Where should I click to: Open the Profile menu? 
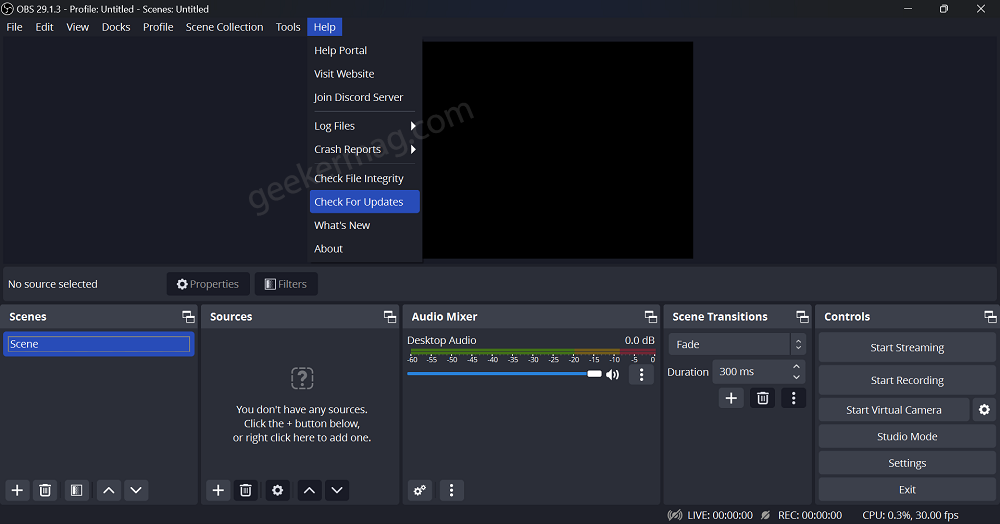[158, 27]
